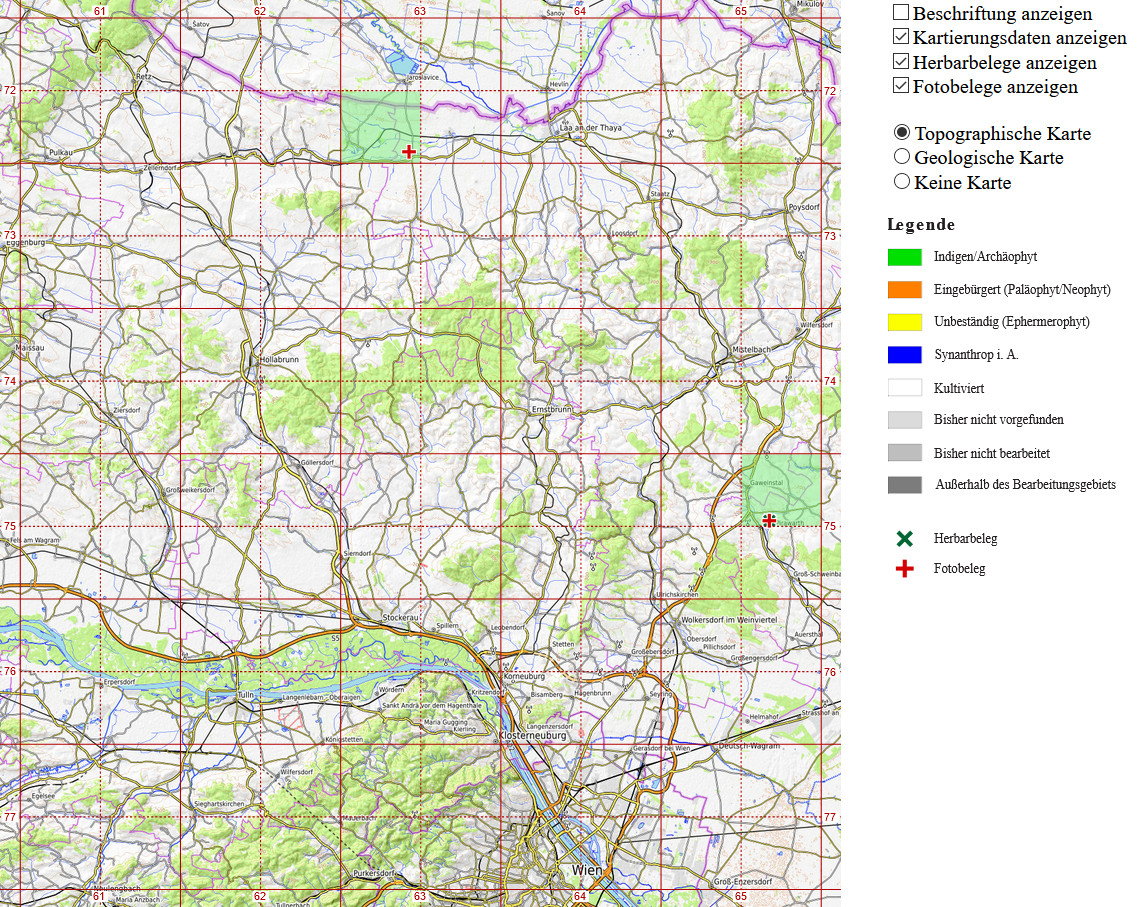1141x907 pixels.
Task: Click the 'Groß-Enzersdorf' town label
Action: 742,882
